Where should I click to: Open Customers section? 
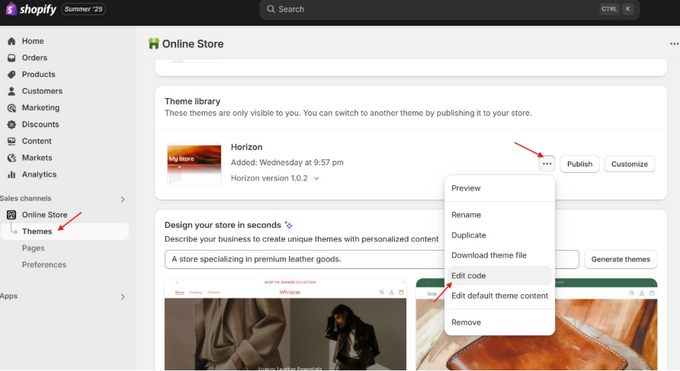(x=42, y=91)
